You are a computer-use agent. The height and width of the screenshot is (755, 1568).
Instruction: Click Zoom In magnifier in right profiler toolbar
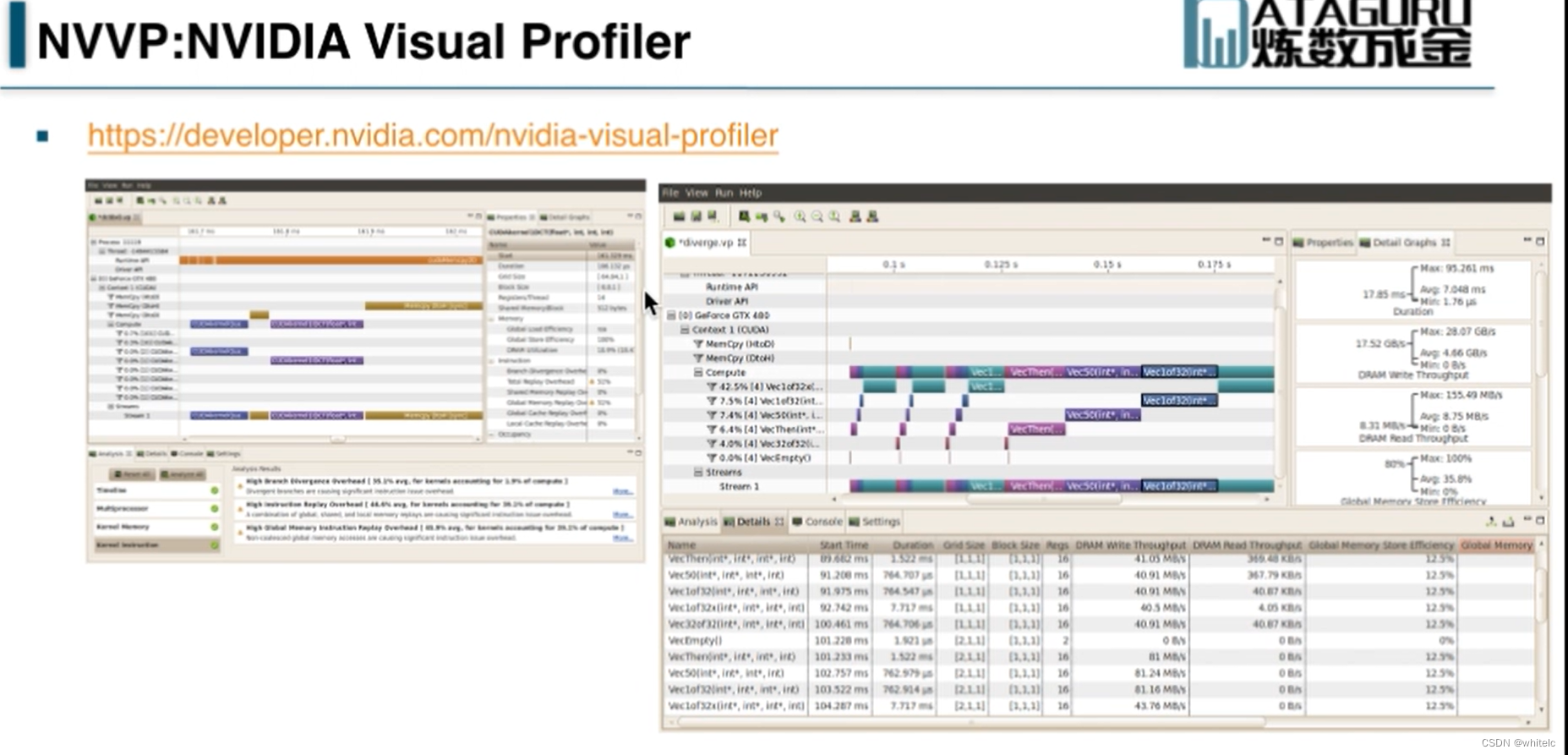(x=800, y=217)
